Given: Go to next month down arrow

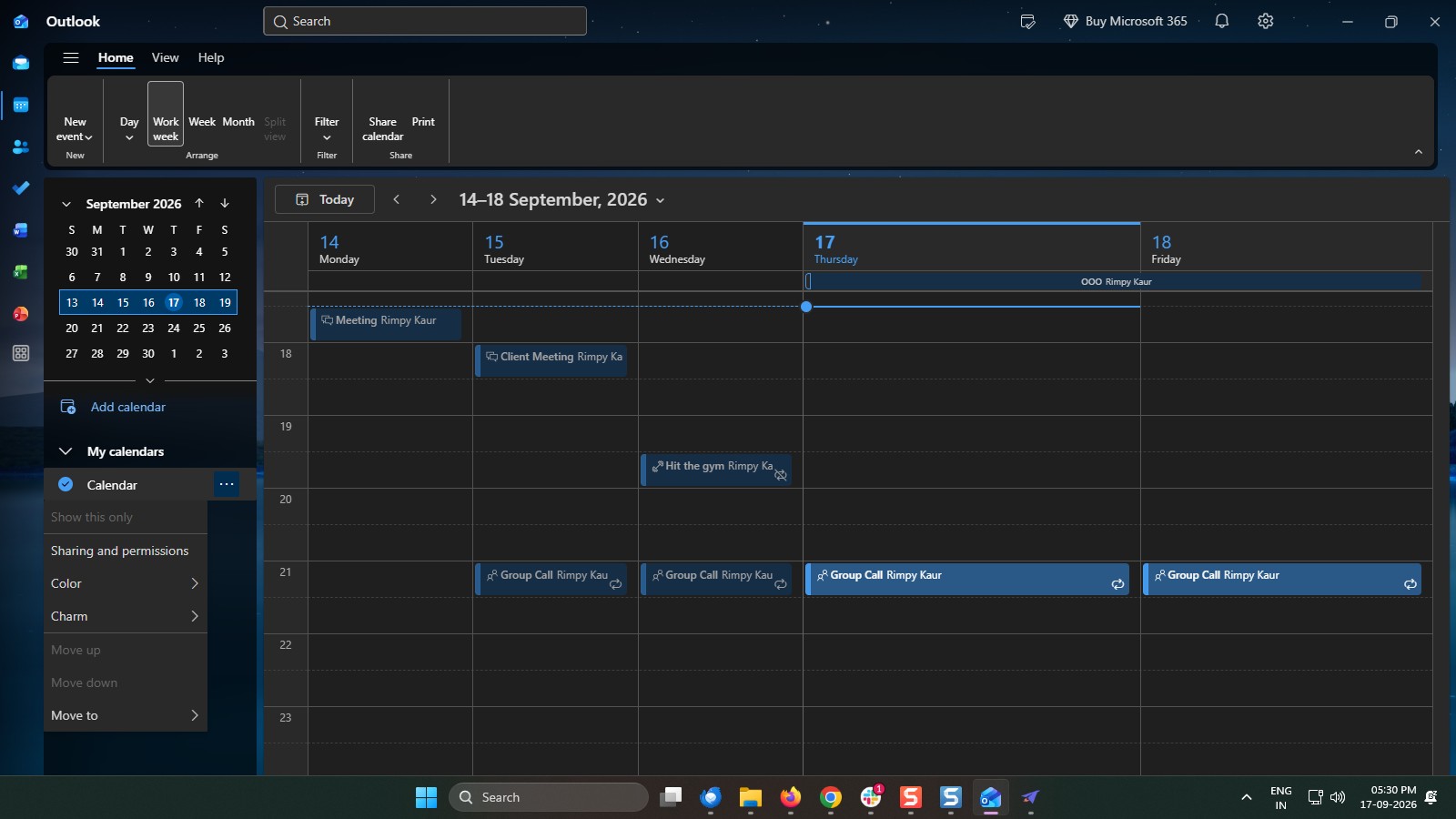Looking at the screenshot, I should (x=225, y=203).
